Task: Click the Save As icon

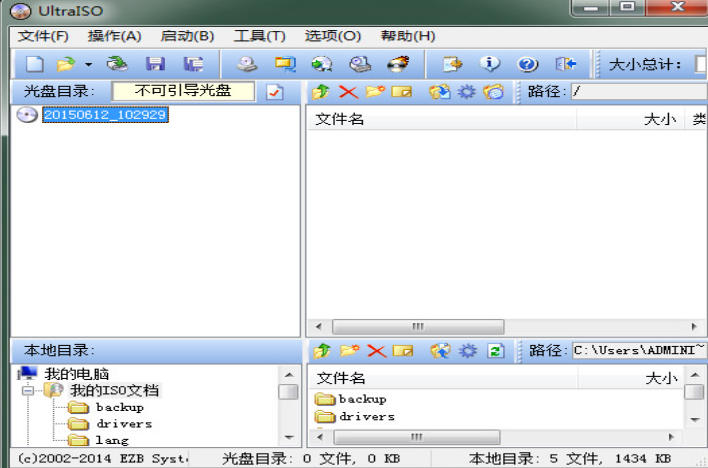Action: point(194,64)
